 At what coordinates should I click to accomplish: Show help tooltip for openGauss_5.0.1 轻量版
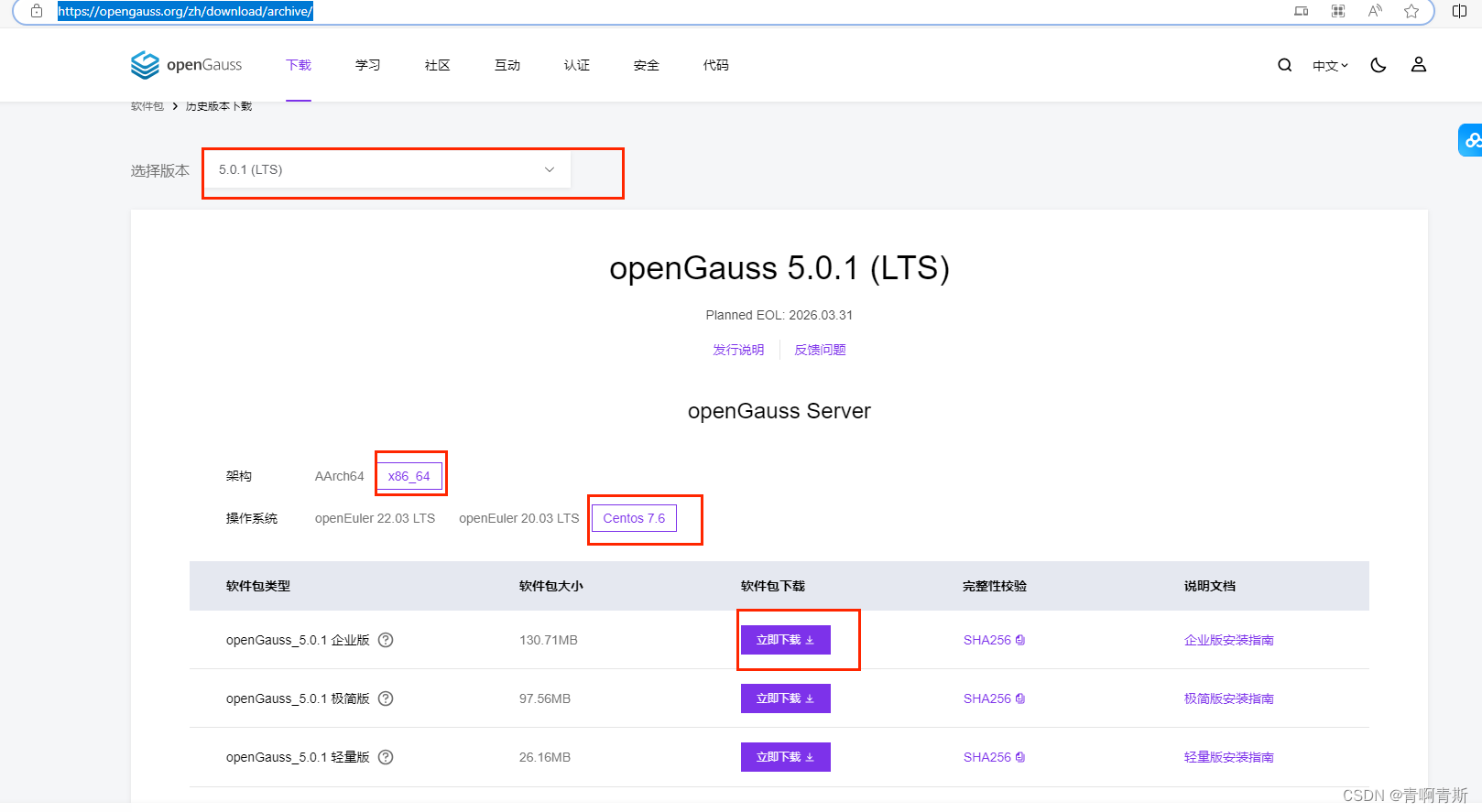tap(386, 757)
